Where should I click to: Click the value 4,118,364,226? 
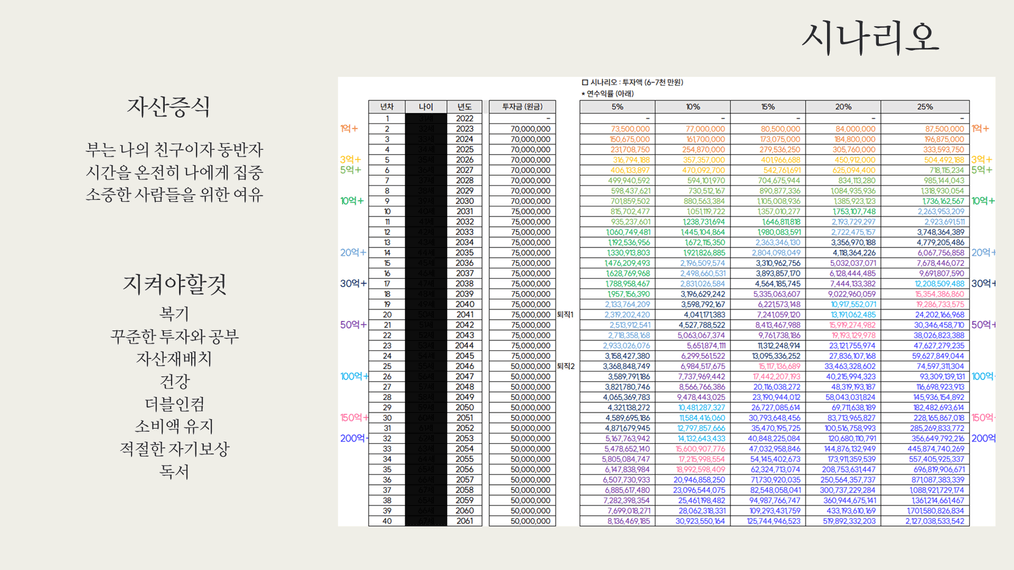854,253
